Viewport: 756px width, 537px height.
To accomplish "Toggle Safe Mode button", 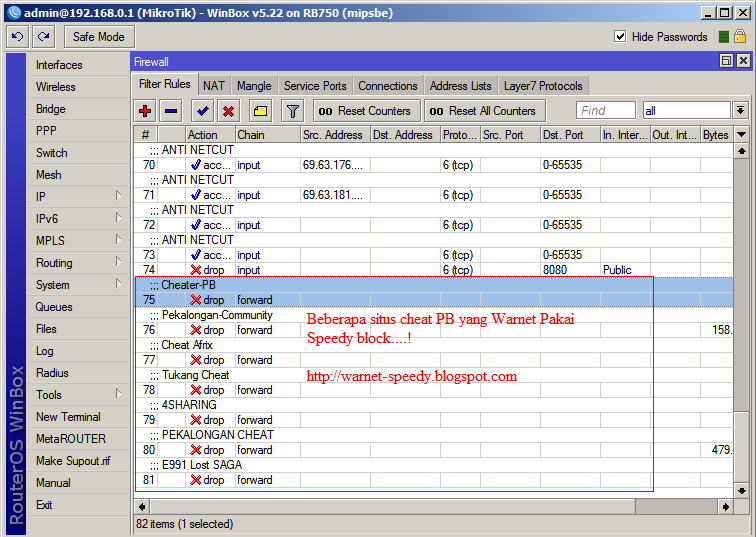I will pos(99,37).
